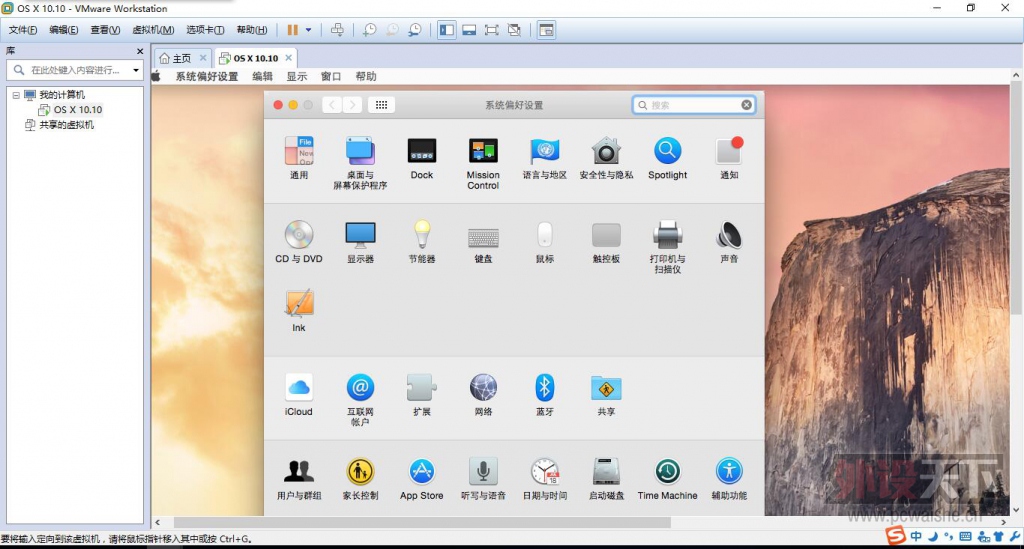Viewport: 1024px width, 549px height.
Task: Open the 系统偏好设置 menu
Action: pos(206,76)
